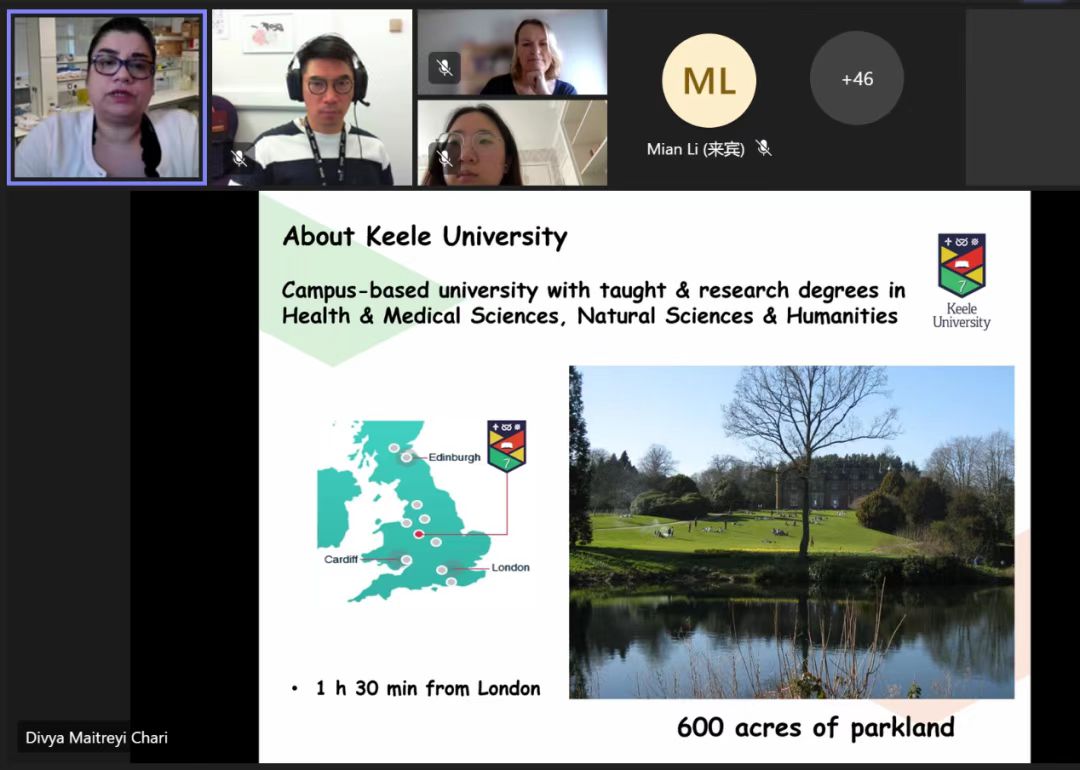Select the highlighted active speaker video tile
Image resolution: width=1080 pixels, height=770 pixels.
pos(107,98)
